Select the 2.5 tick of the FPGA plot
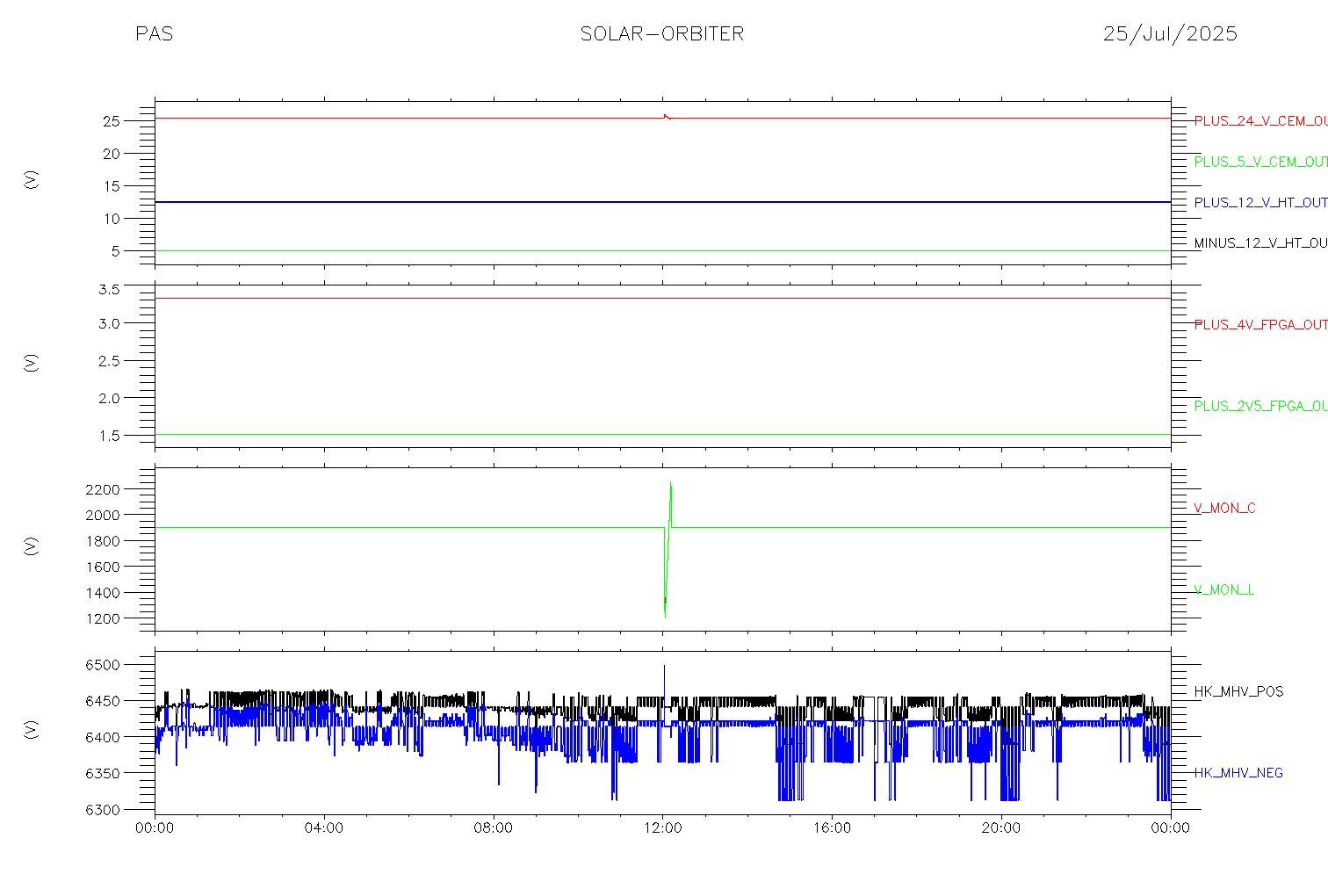 (x=109, y=360)
